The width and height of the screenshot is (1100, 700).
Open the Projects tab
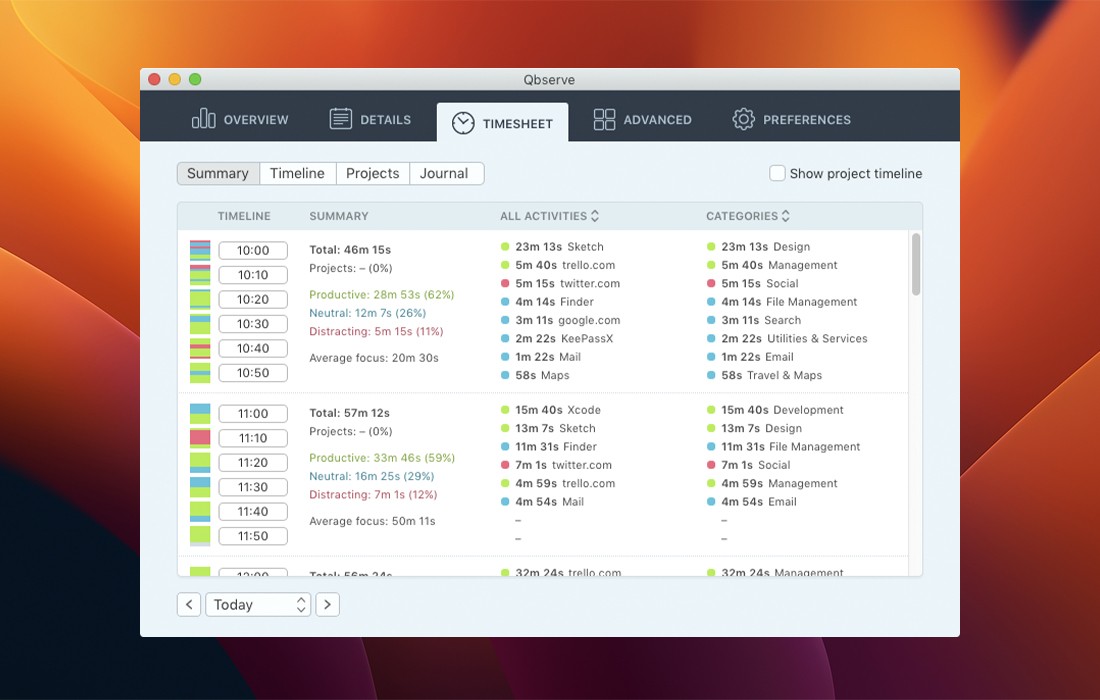372,173
